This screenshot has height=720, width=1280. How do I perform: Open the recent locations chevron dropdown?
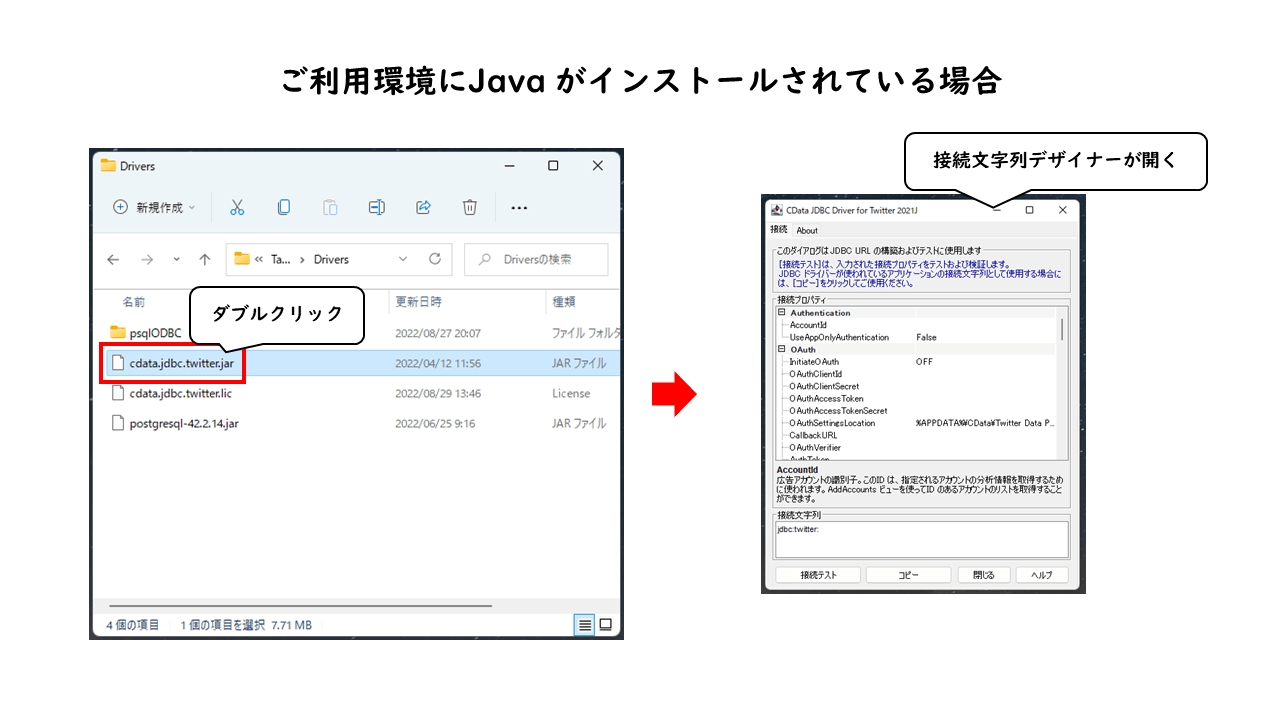click(177, 259)
